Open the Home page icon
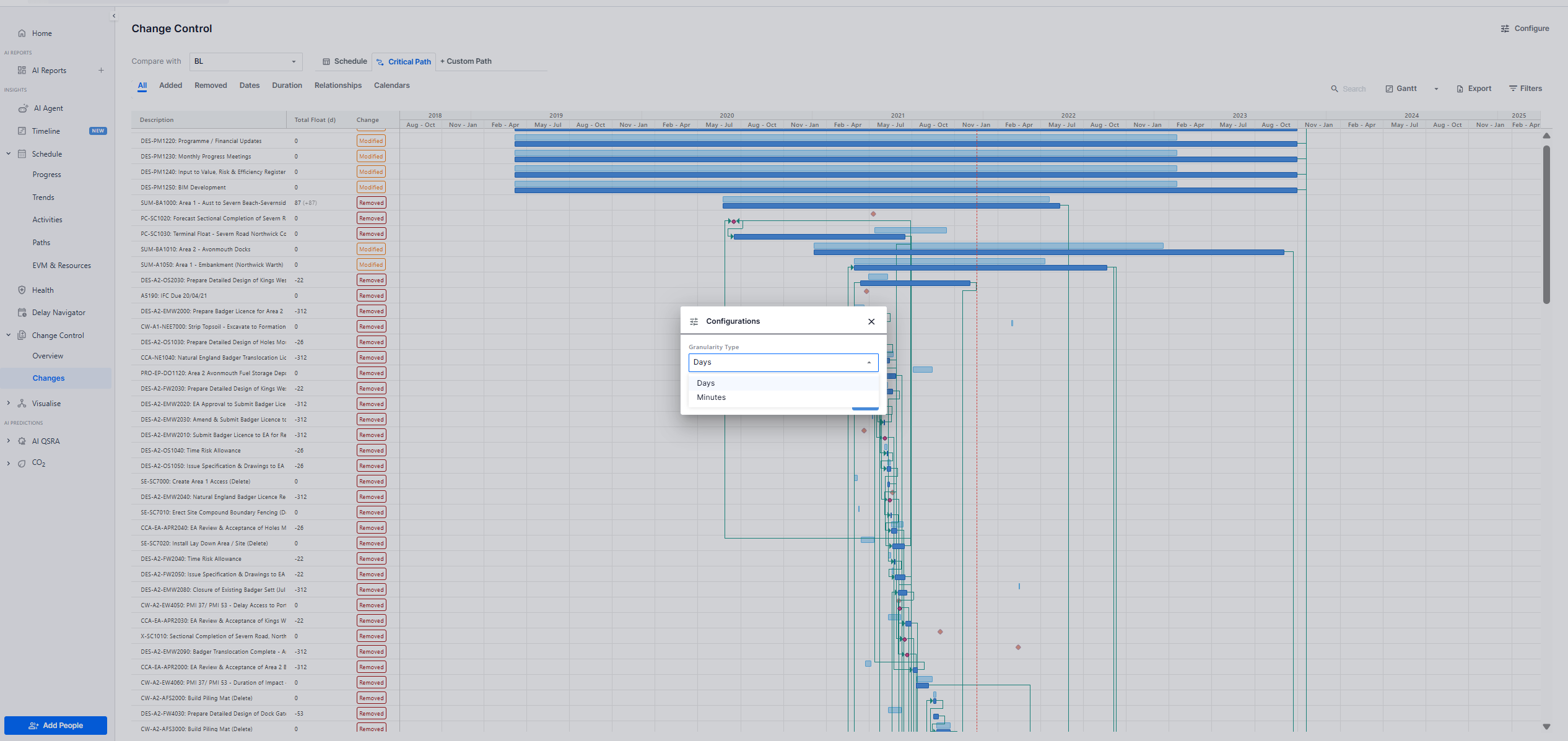Image resolution: width=1568 pixels, height=741 pixels. tap(22, 33)
